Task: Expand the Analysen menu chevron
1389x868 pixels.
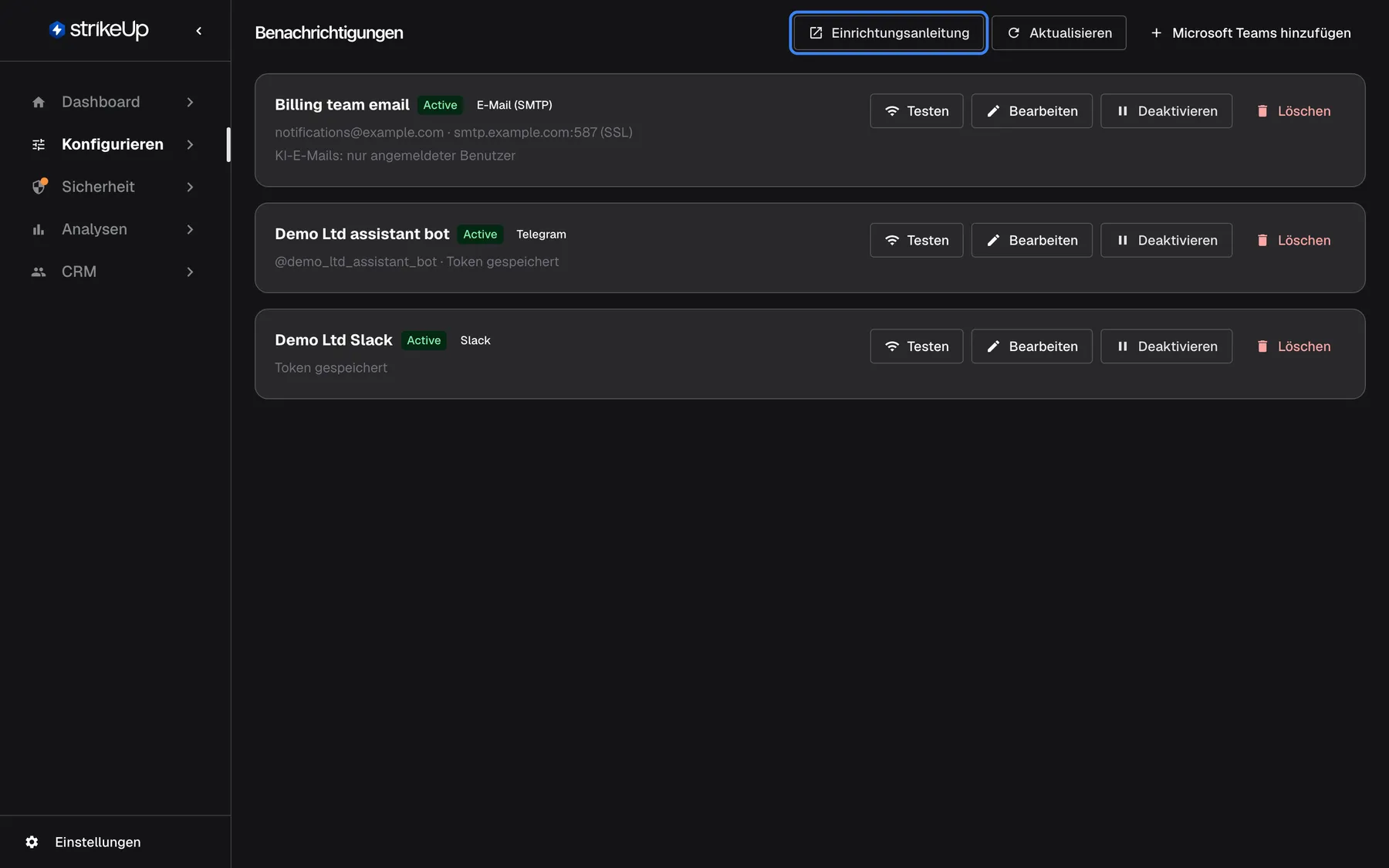Action: [x=190, y=229]
